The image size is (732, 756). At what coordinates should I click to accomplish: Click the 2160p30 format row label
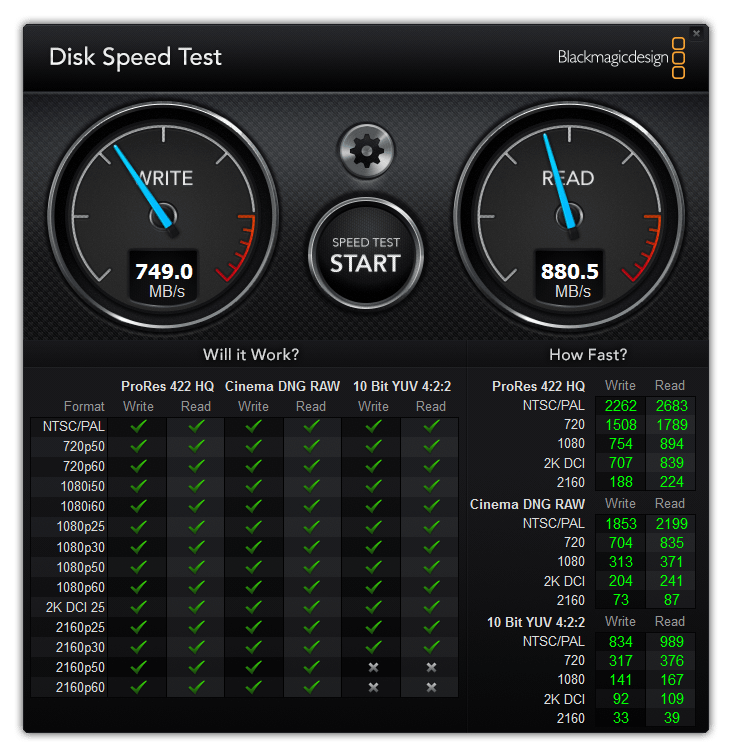(80, 648)
